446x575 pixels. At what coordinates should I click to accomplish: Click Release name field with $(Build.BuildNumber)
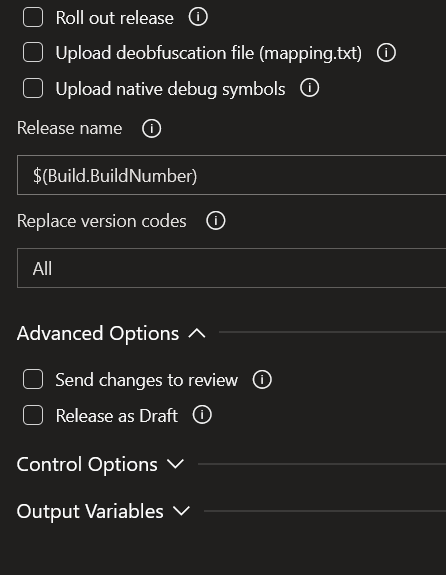(x=231, y=175)
